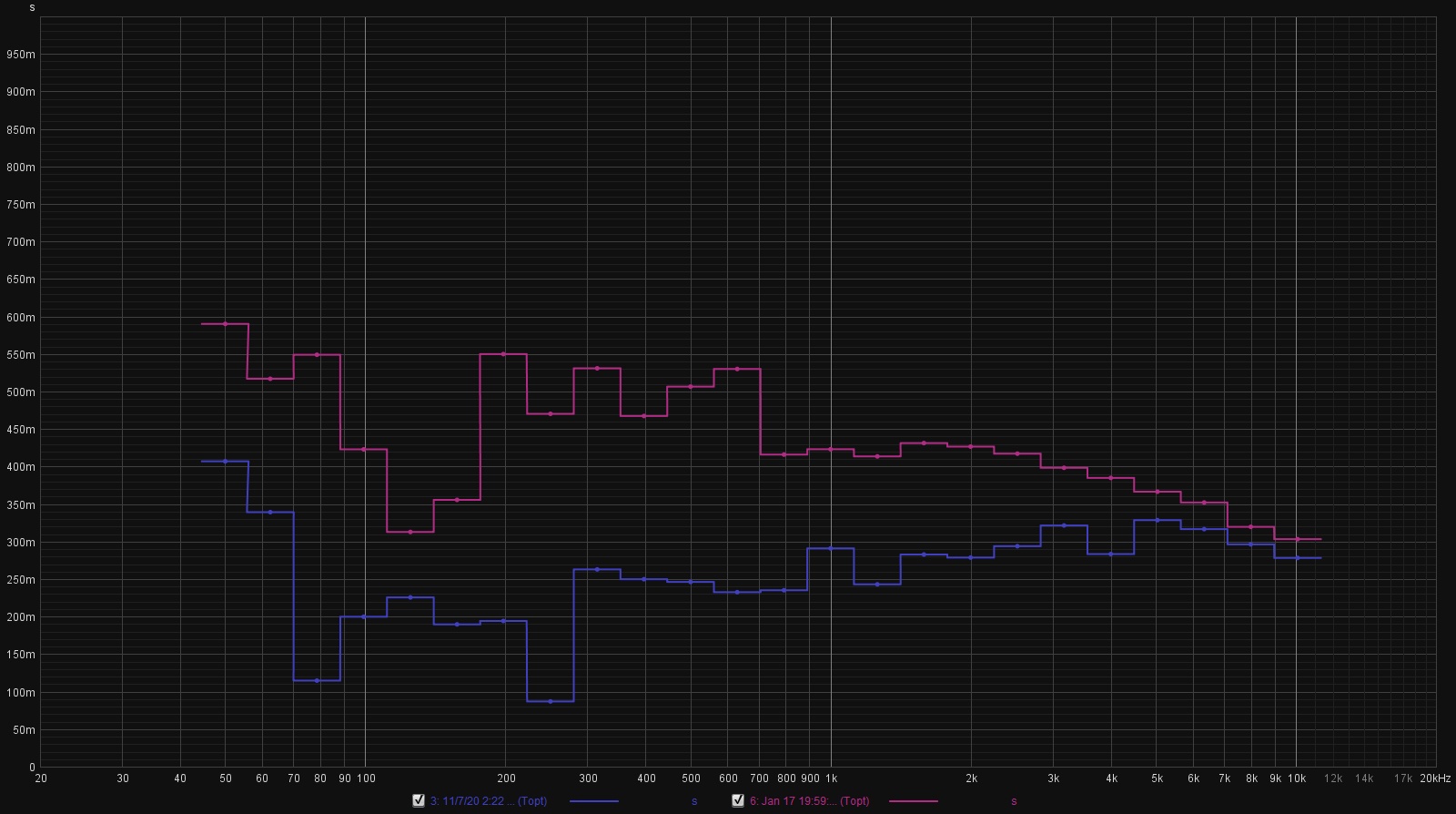
Task: Click the blue line swatch in legend
Action: [593, 801]
